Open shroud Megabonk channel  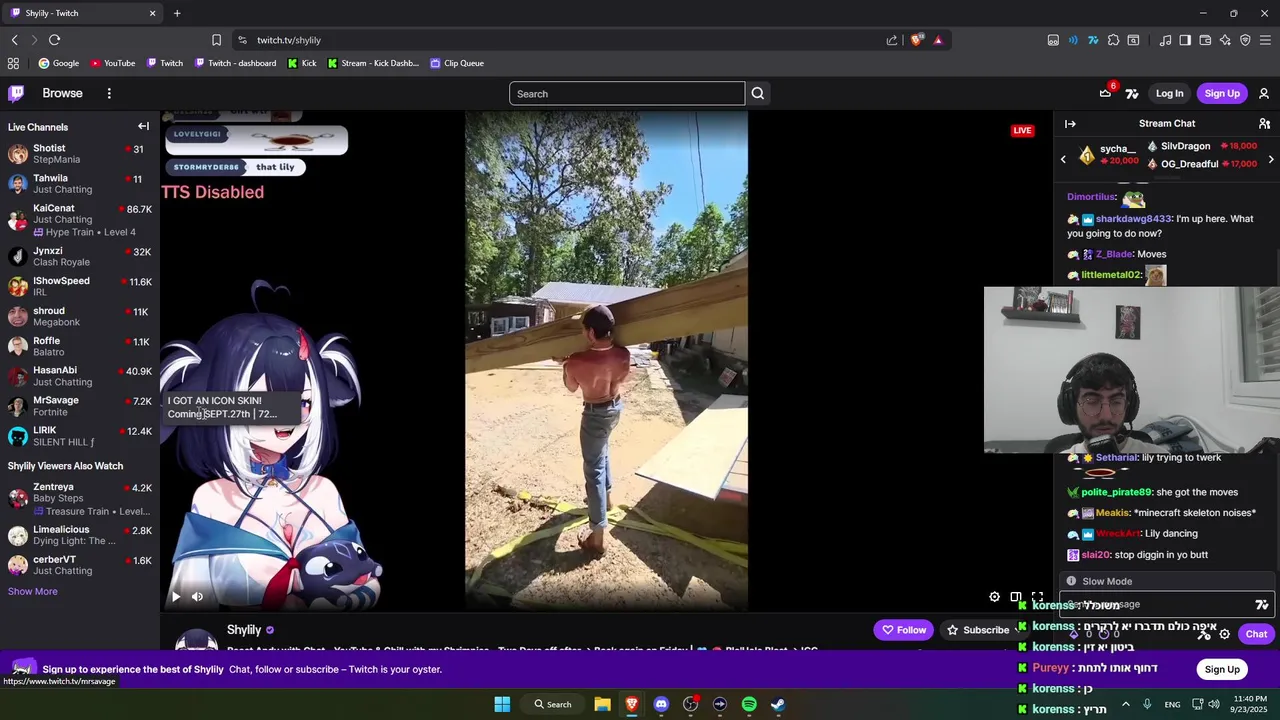tap(80, 316)
